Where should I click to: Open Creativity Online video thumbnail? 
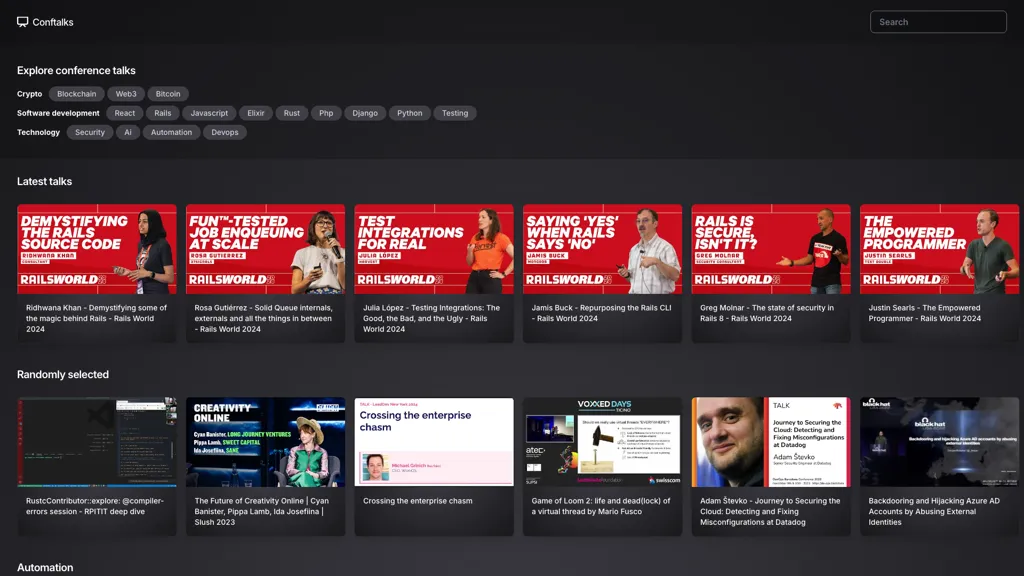(265, 442)
